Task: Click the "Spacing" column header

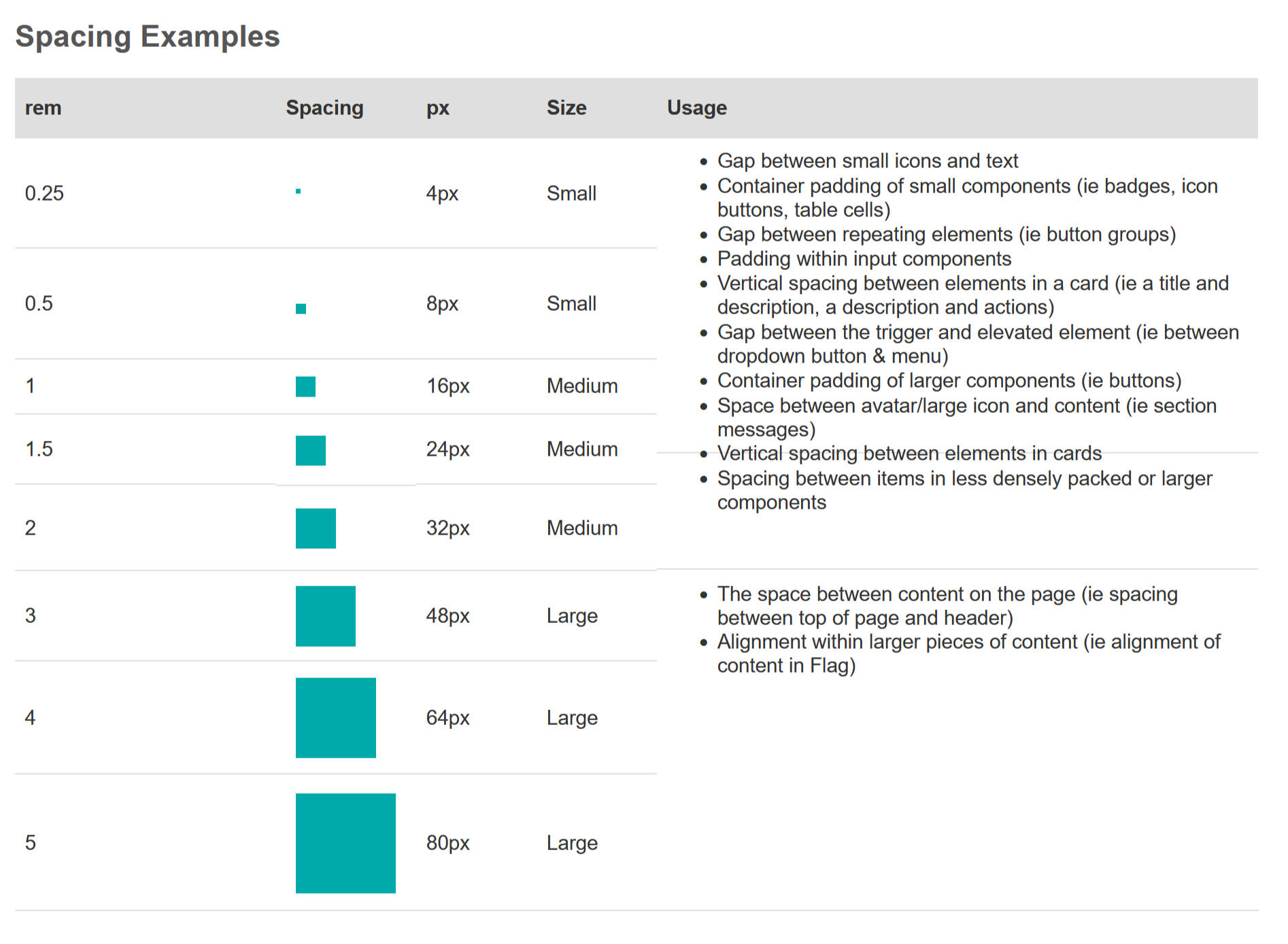Action: pyautogui.click(x=324, y=107)
